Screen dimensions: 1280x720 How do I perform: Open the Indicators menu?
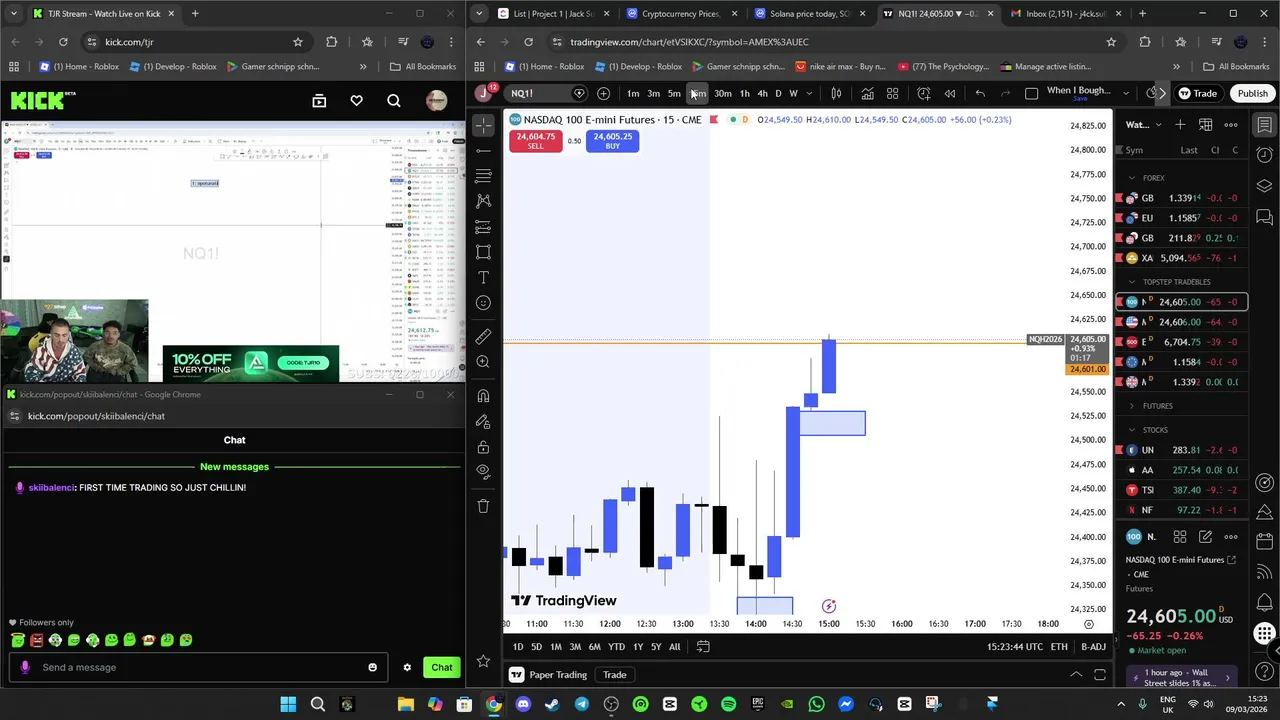click(x=867, y=94)
